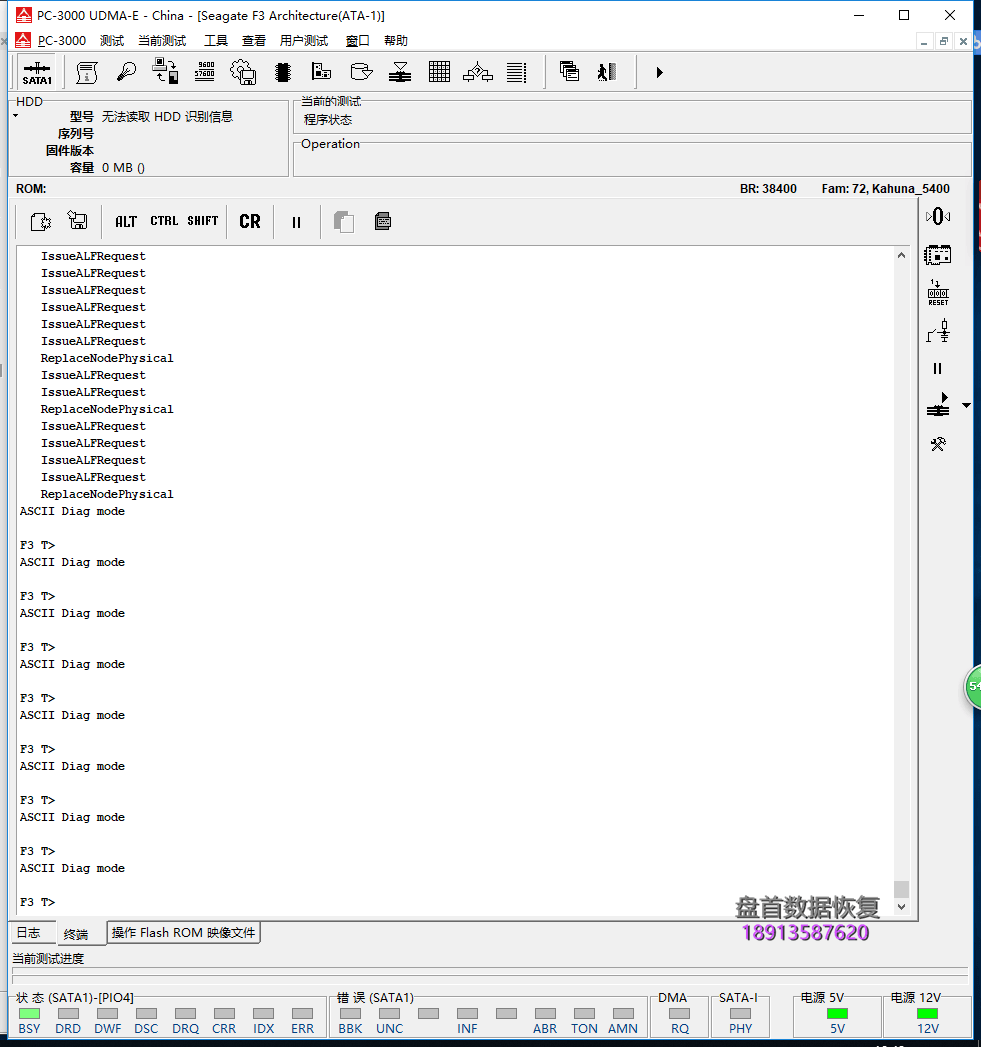
Task: Open the dropdown arrow beside the head icon
Action: (966, 405)
